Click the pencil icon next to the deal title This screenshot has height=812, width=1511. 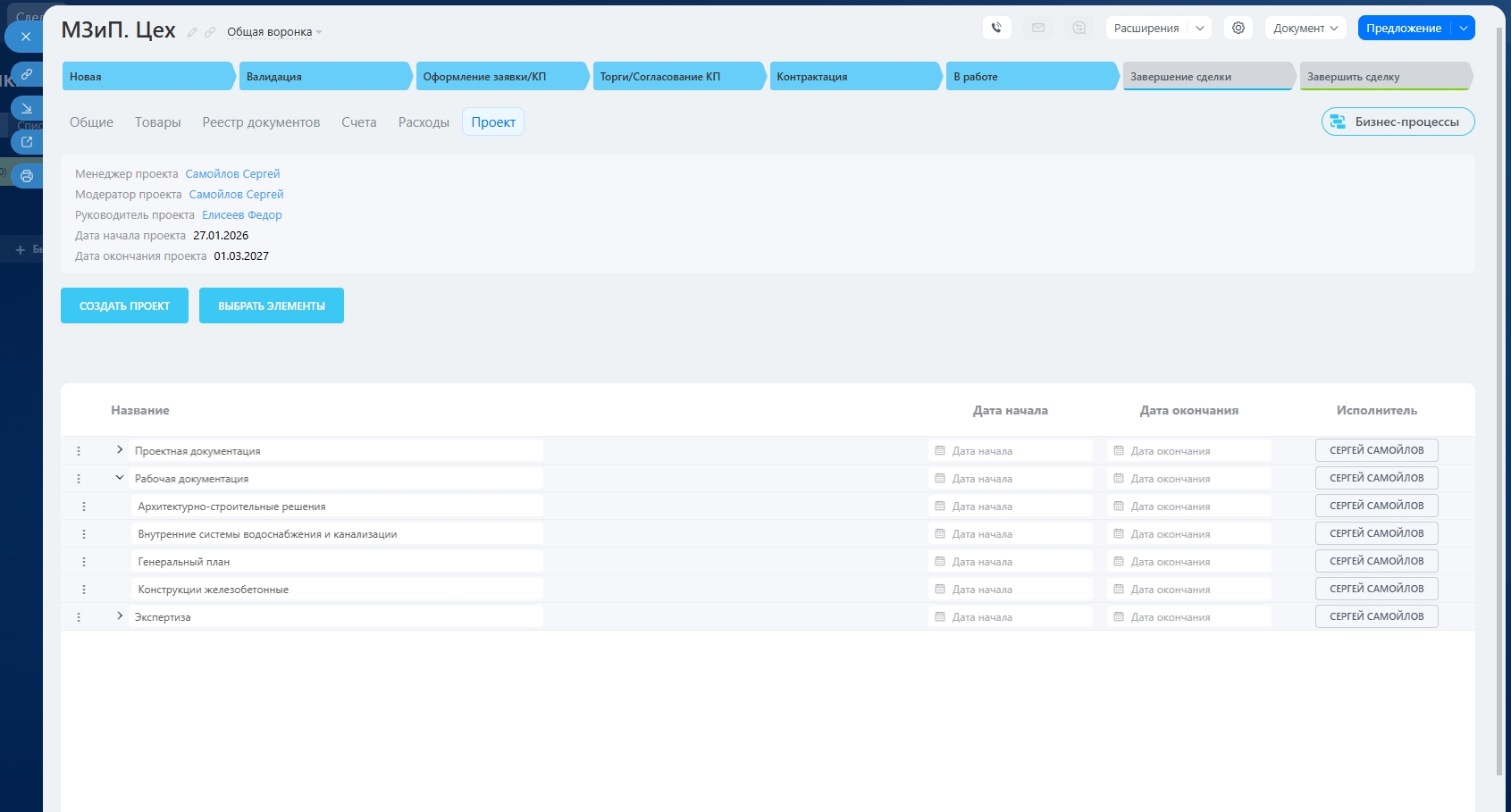[x=192, y=32]
